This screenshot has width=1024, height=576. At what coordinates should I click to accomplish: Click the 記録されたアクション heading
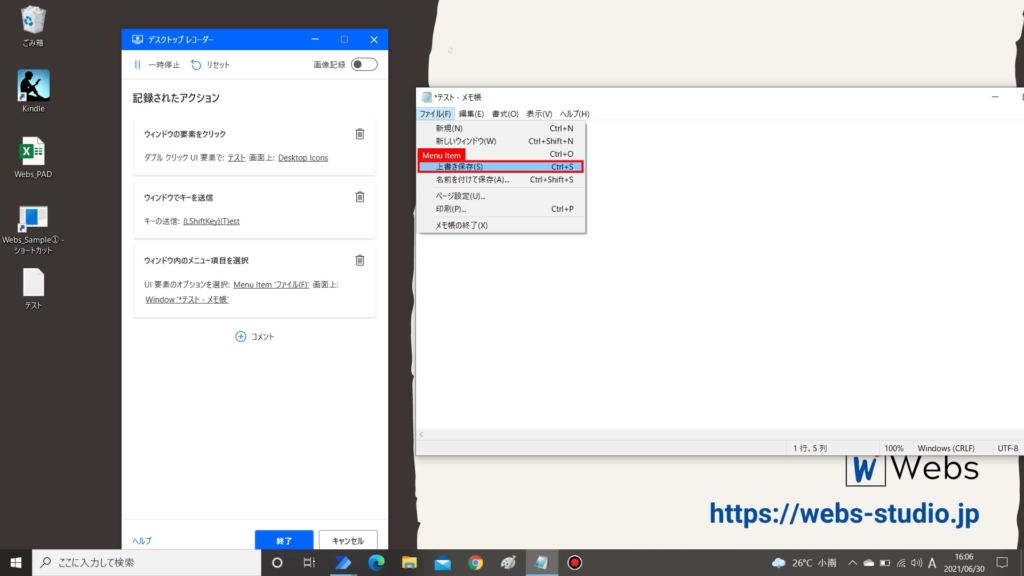point(176,98)
